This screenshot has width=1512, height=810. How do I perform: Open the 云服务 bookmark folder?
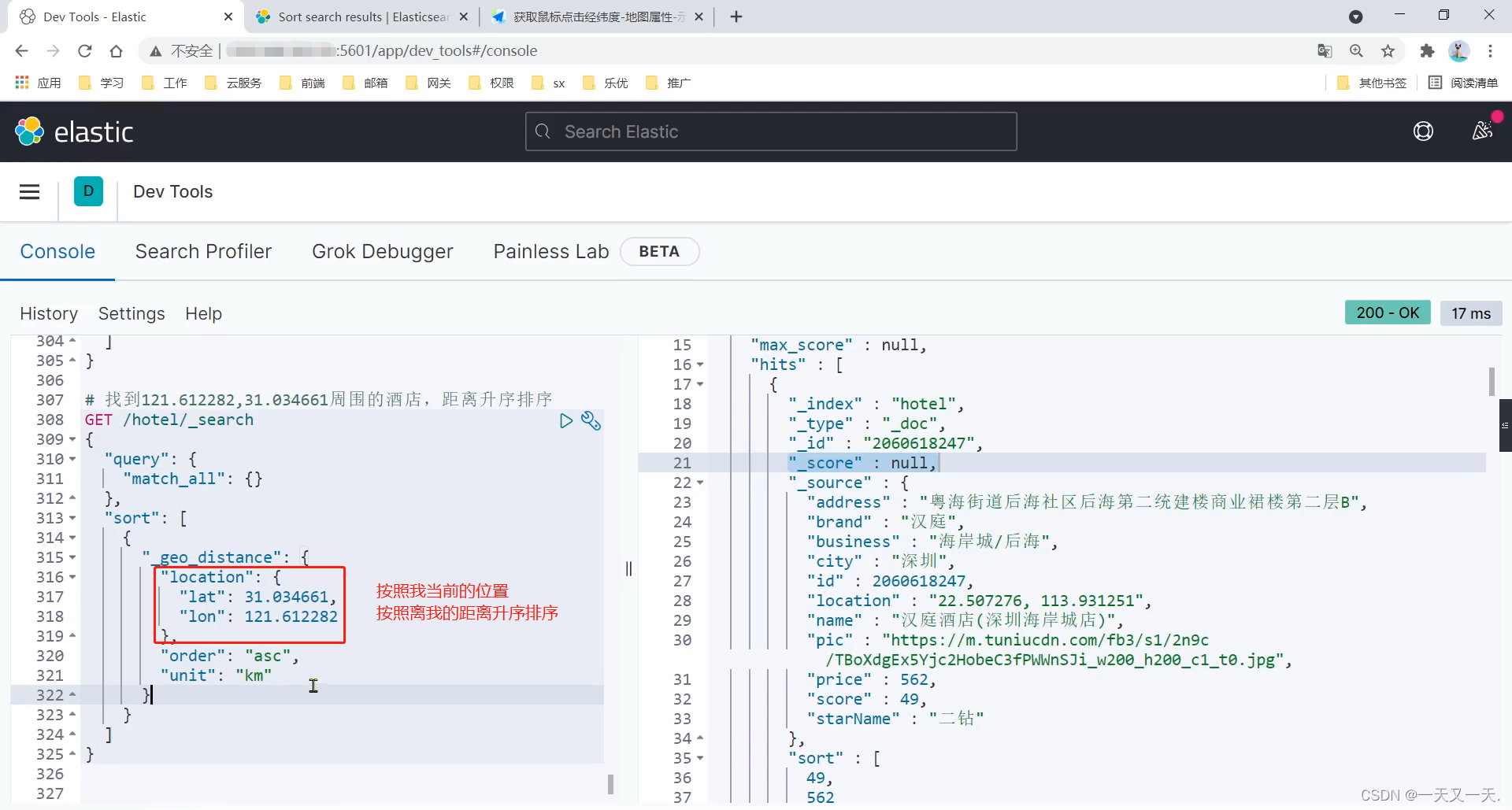(233, 83)
